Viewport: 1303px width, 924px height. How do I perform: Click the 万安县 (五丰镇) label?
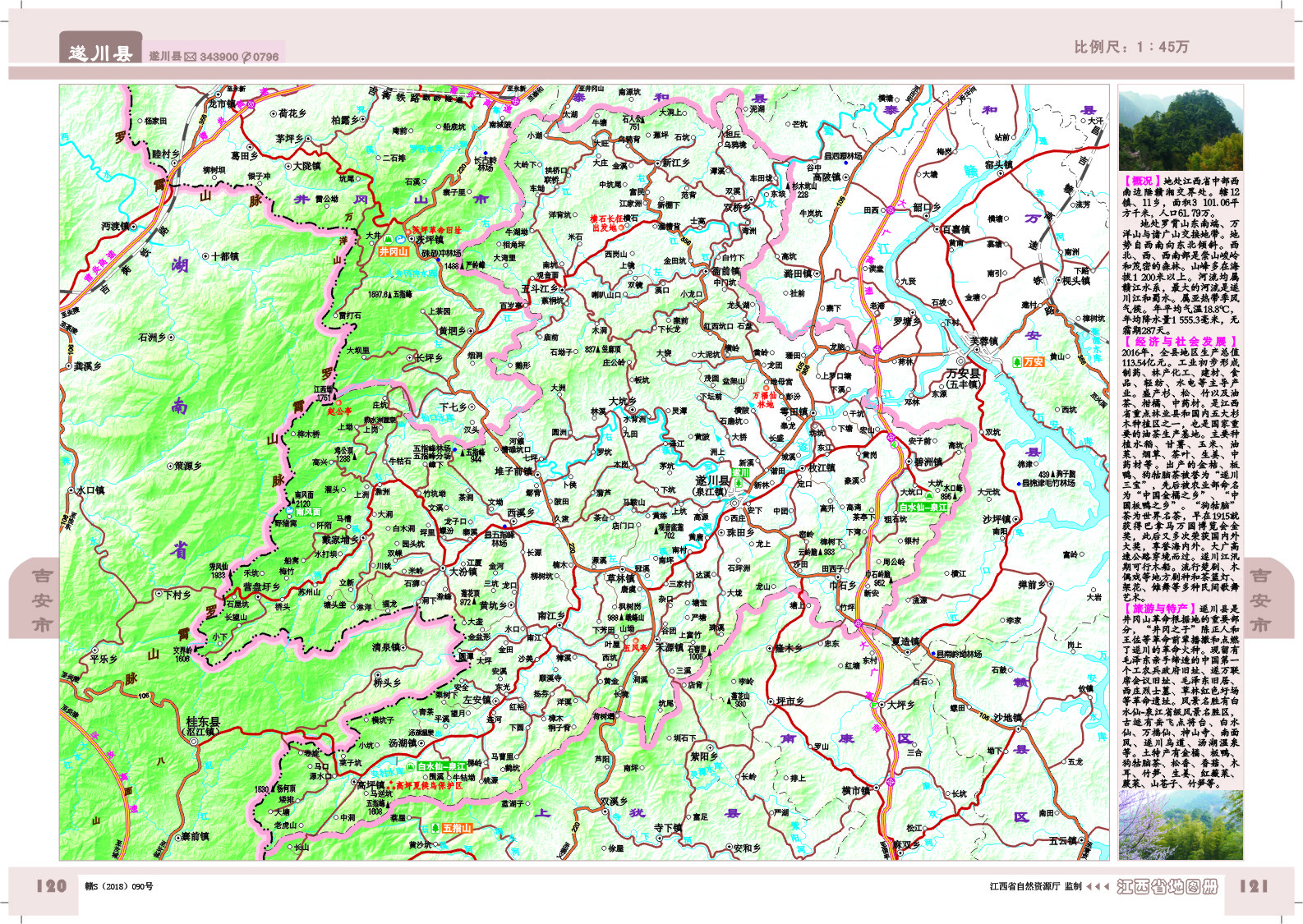point(963,379)
